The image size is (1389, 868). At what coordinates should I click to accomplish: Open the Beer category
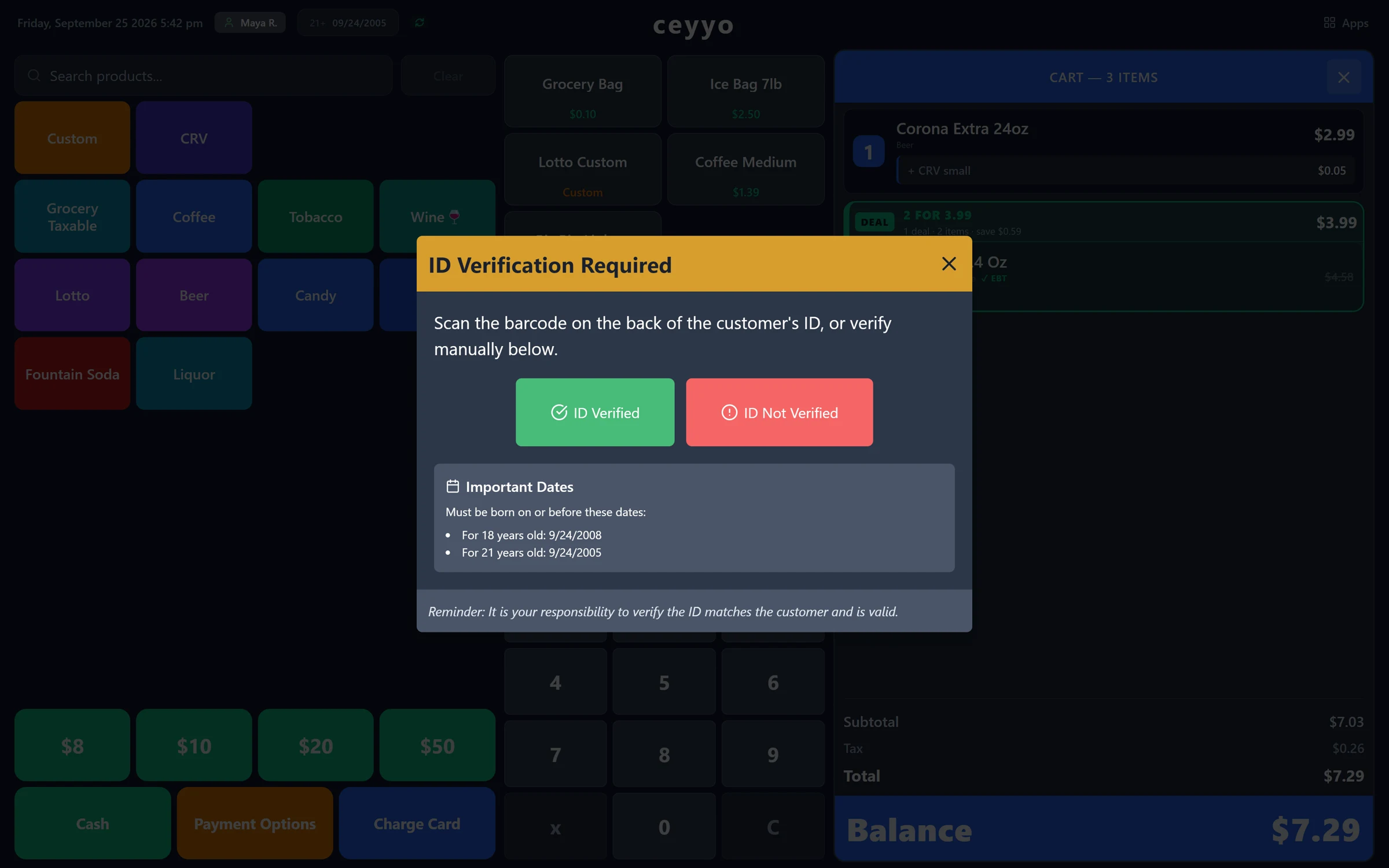pos(194,295)
